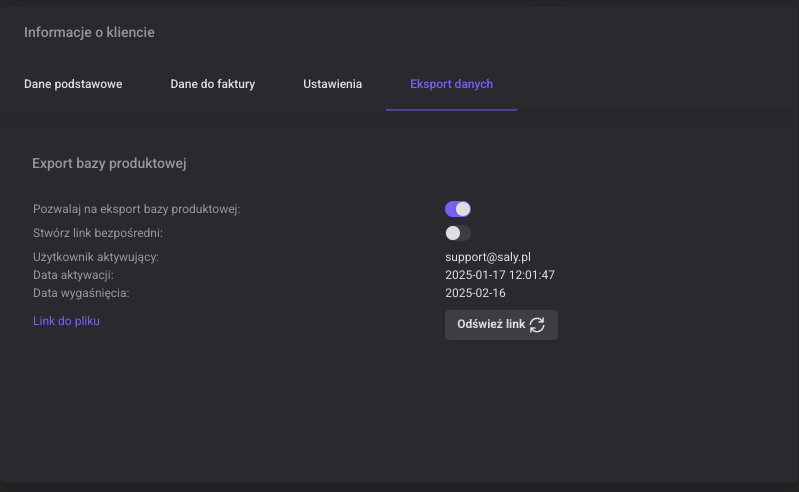Open the Link do pliku hyperlink
The image size is (799, 492).
click(66, 321)
